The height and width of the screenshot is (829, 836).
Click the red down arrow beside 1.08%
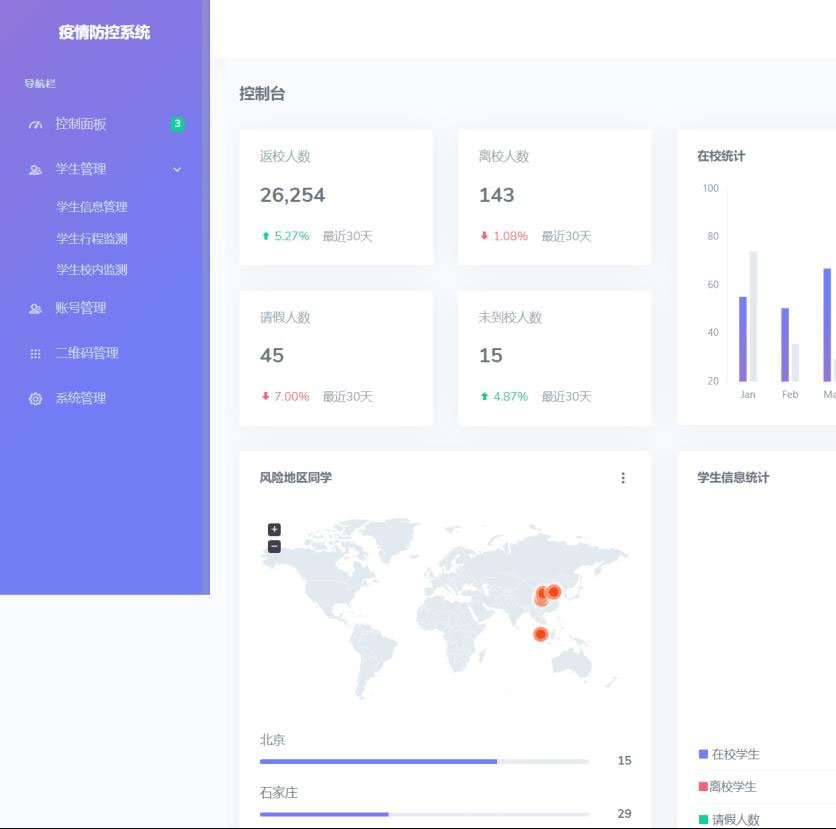pyautogui.click(x=484, y=236)
